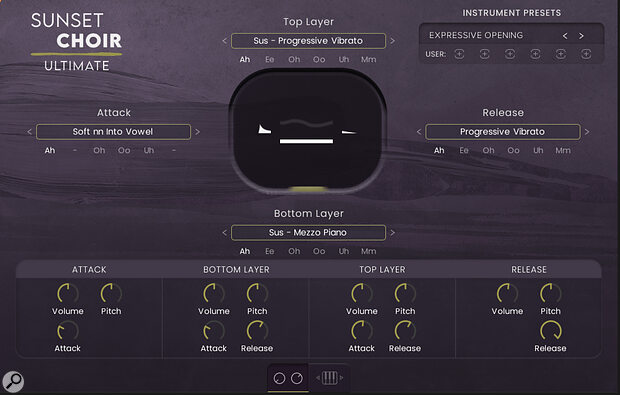Click the TOP LAYER Release knob
Viewport: 620px width, 395px height.
(405, 331)
